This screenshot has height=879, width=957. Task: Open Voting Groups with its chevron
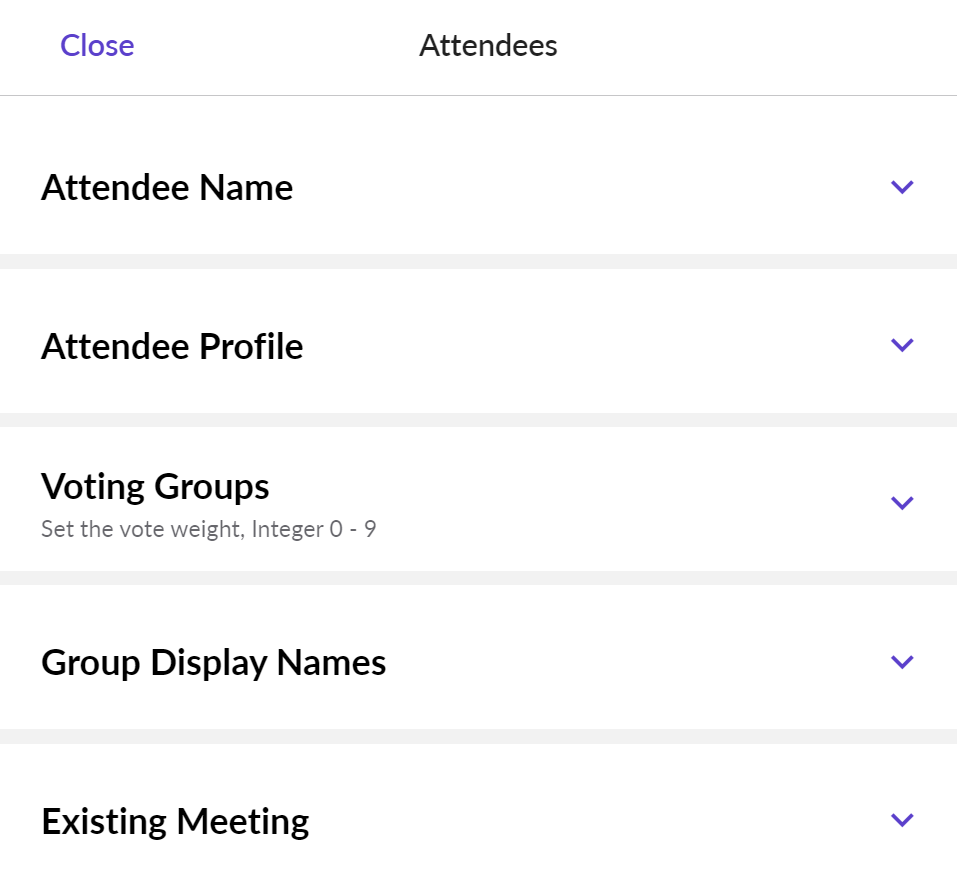tap(902, 503)
